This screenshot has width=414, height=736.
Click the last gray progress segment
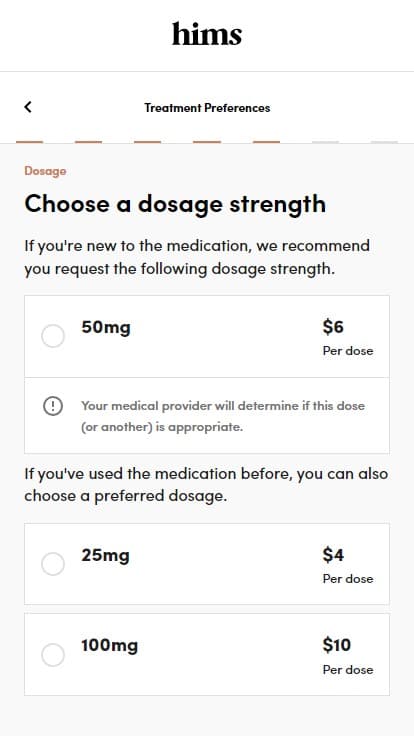click(384, 142)
